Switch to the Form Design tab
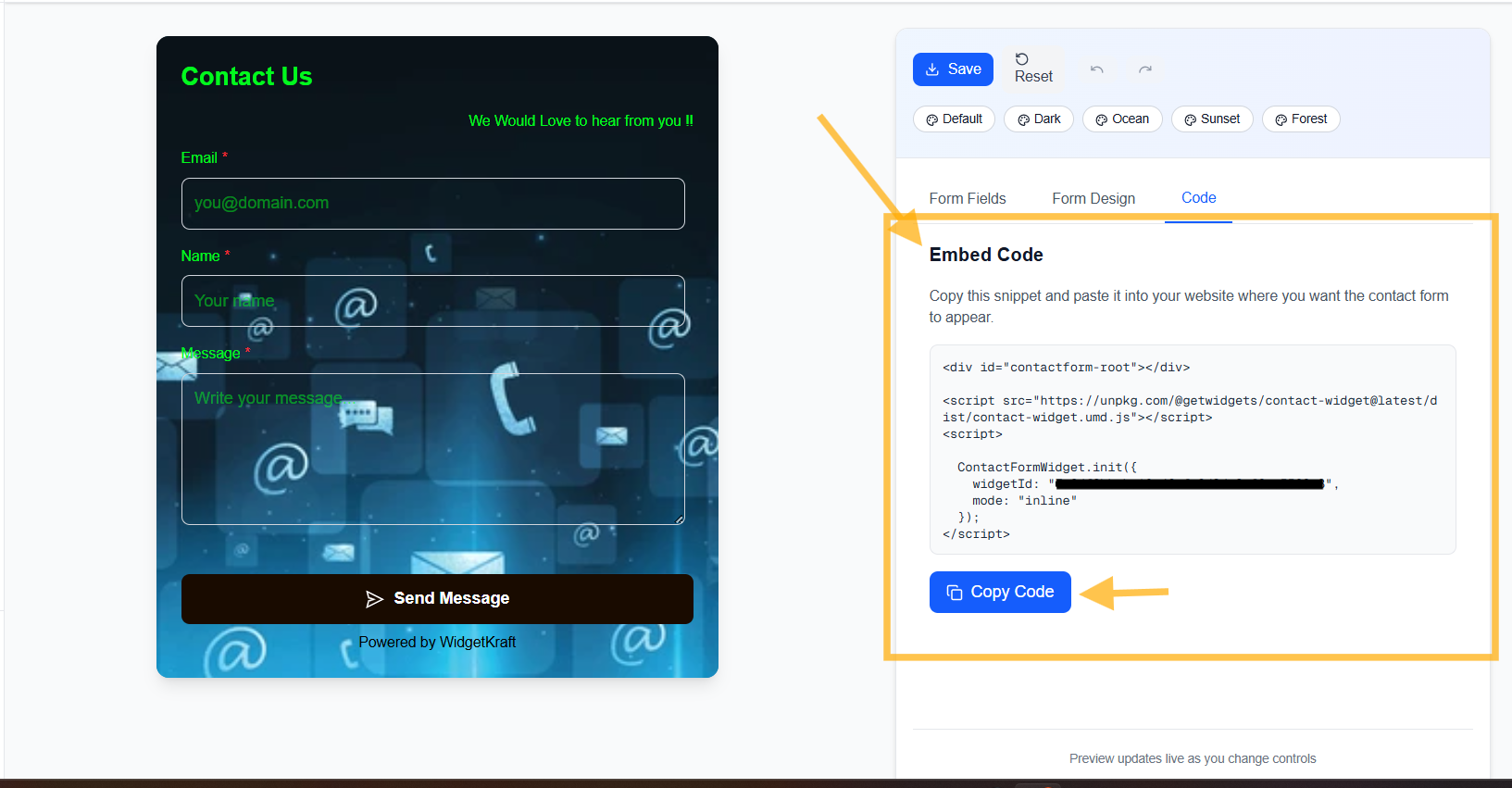 (x=1093, y=198)
